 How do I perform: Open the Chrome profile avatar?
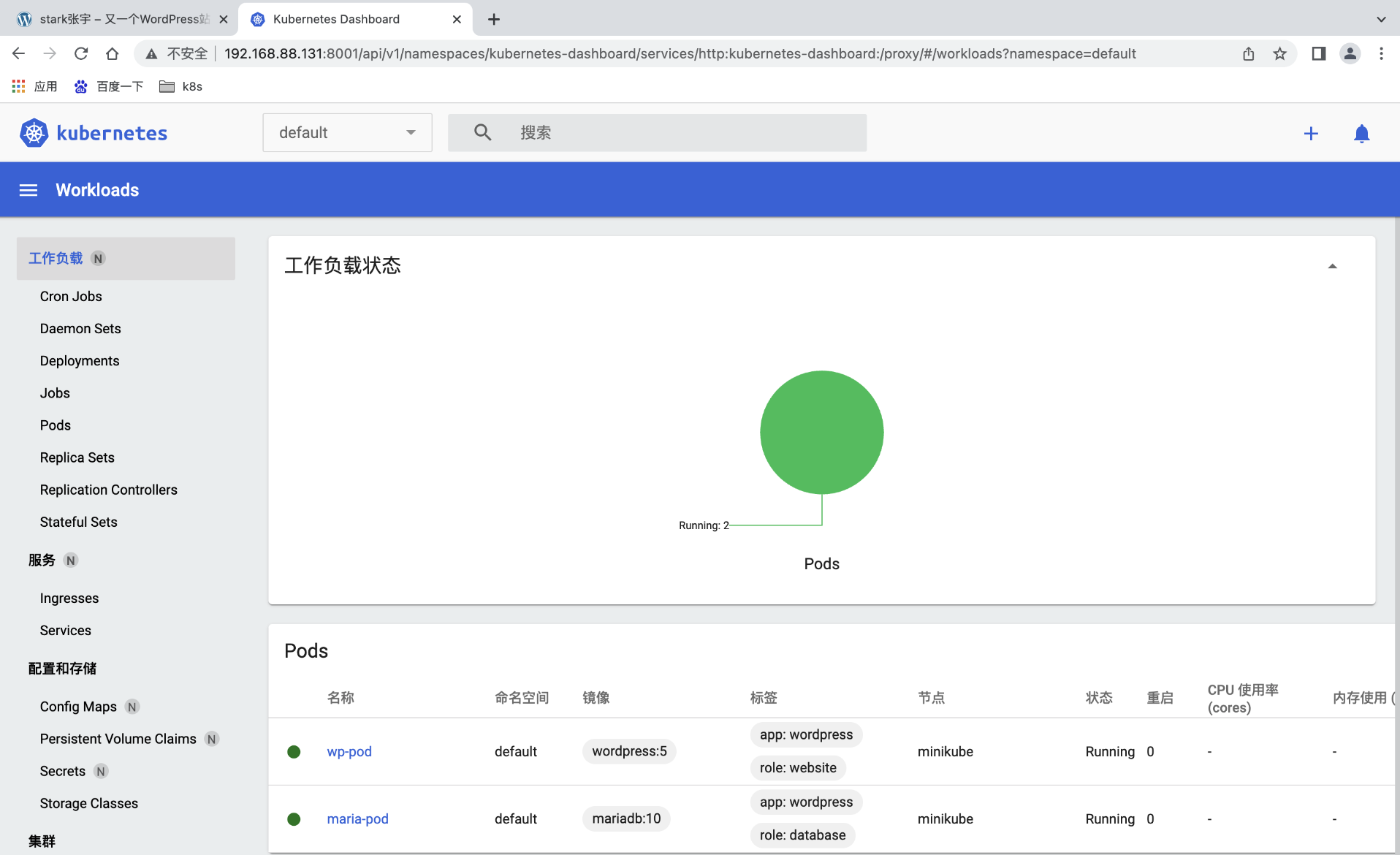1350,53
